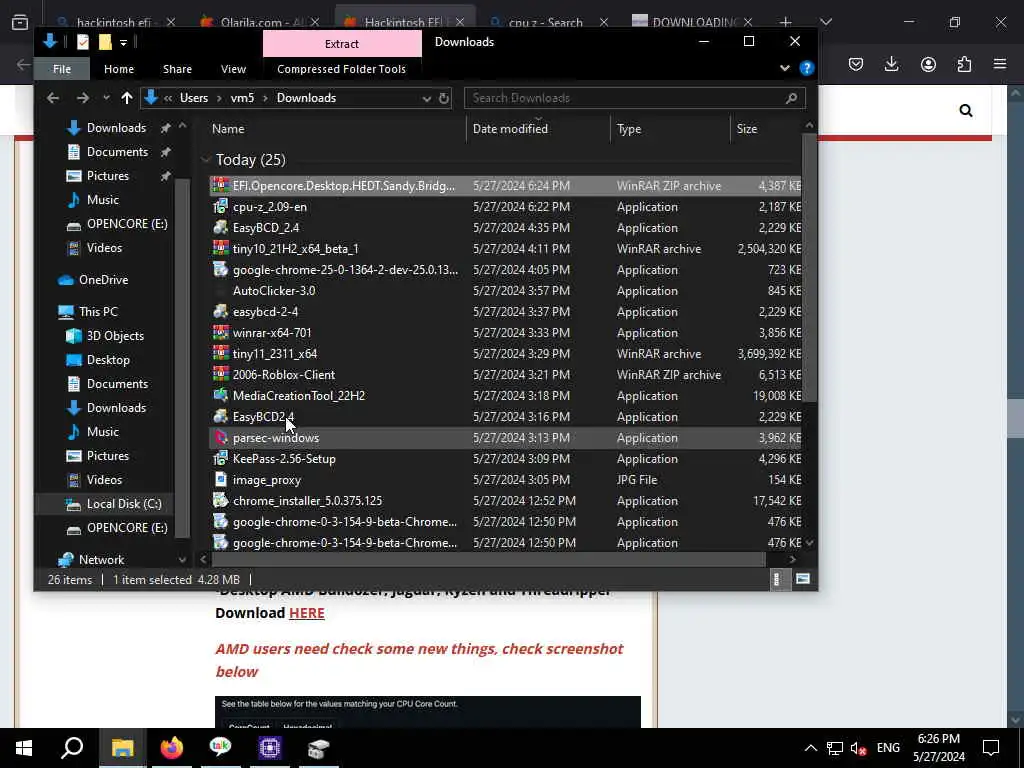Open new Firefox tab plus button
This screenshot has width=1024, height=768.
tap(785, 22)
